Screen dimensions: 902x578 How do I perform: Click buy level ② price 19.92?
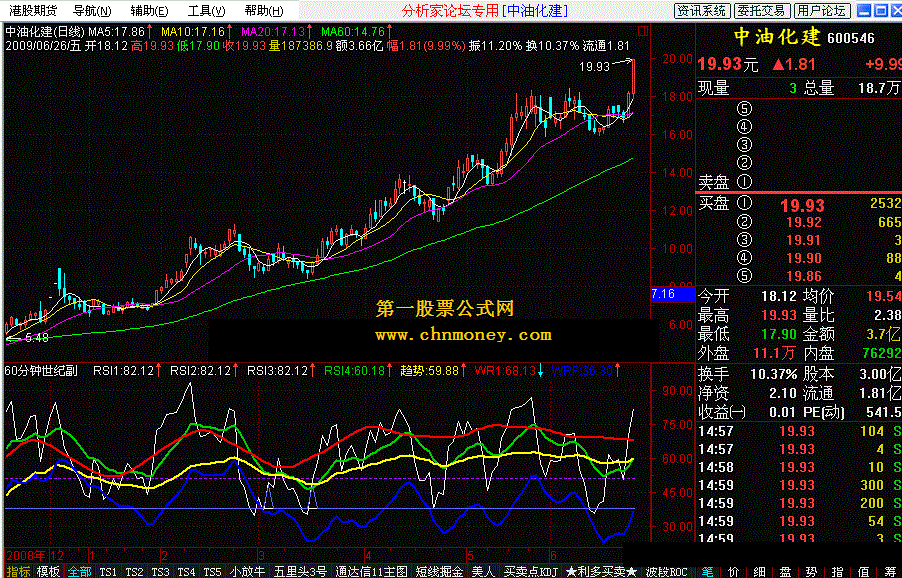804,223
